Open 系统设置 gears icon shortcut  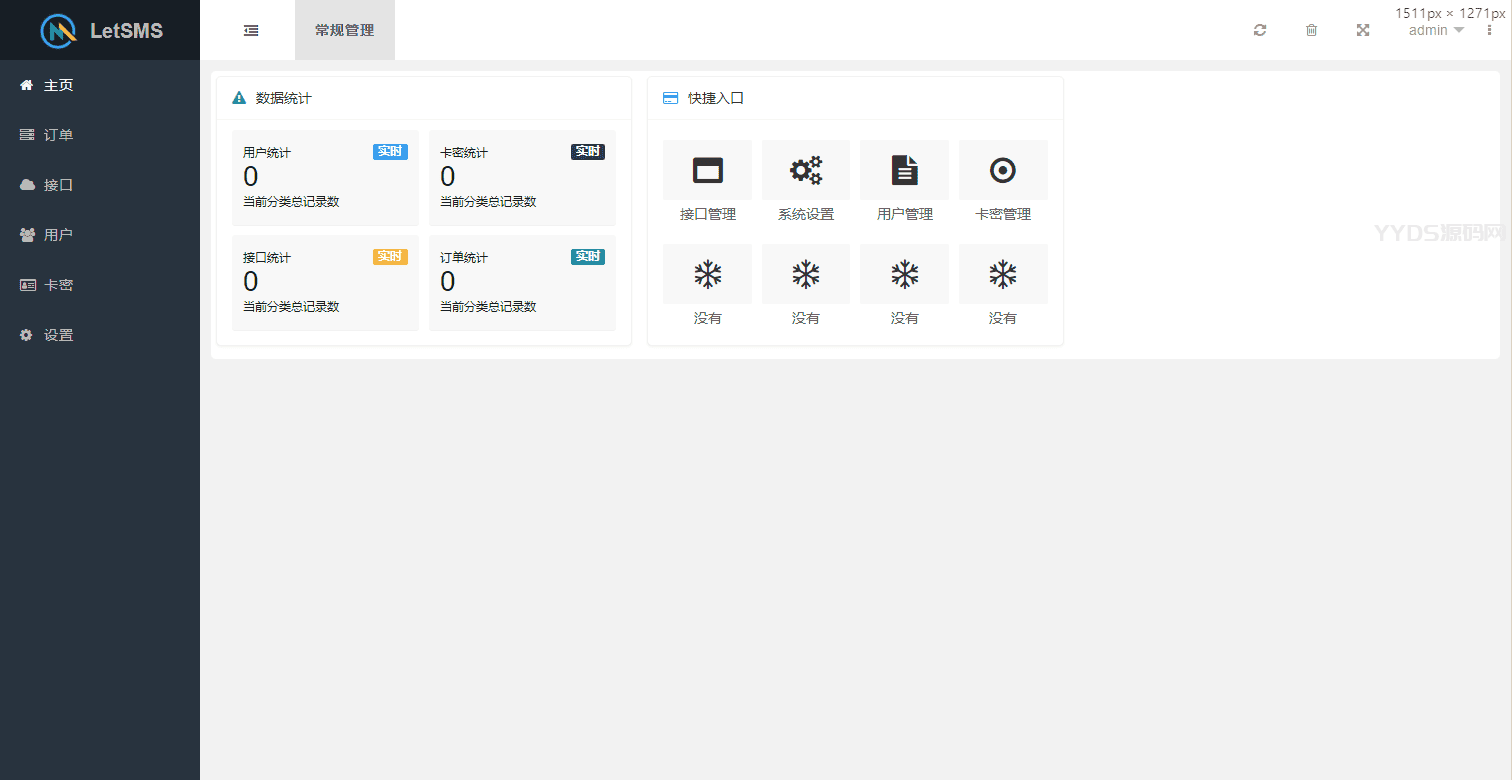pos(806,170)
